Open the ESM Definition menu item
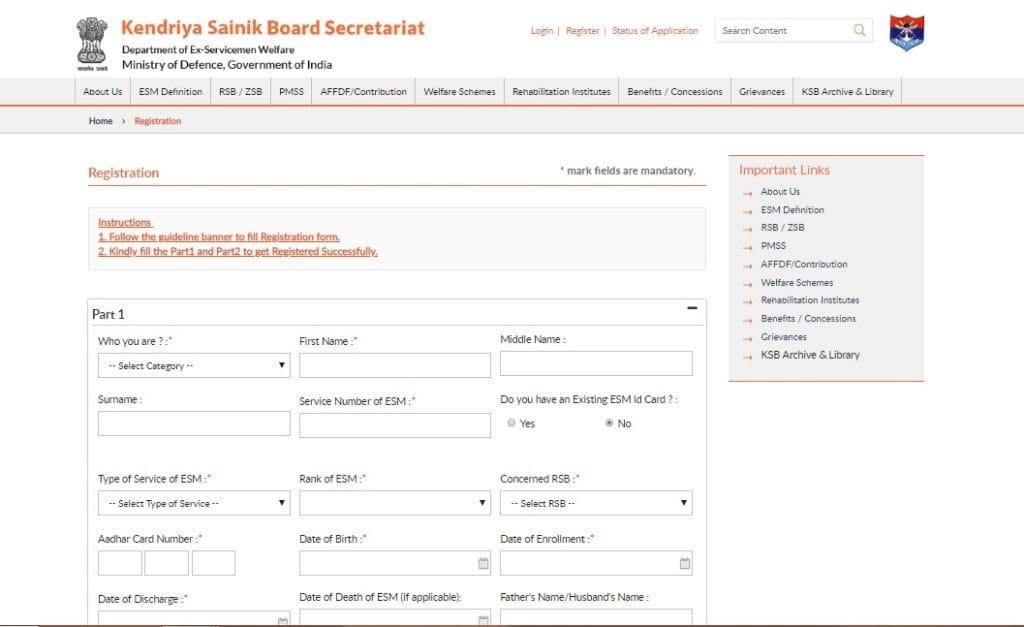1024x627 pixels. tap(170, 91)
